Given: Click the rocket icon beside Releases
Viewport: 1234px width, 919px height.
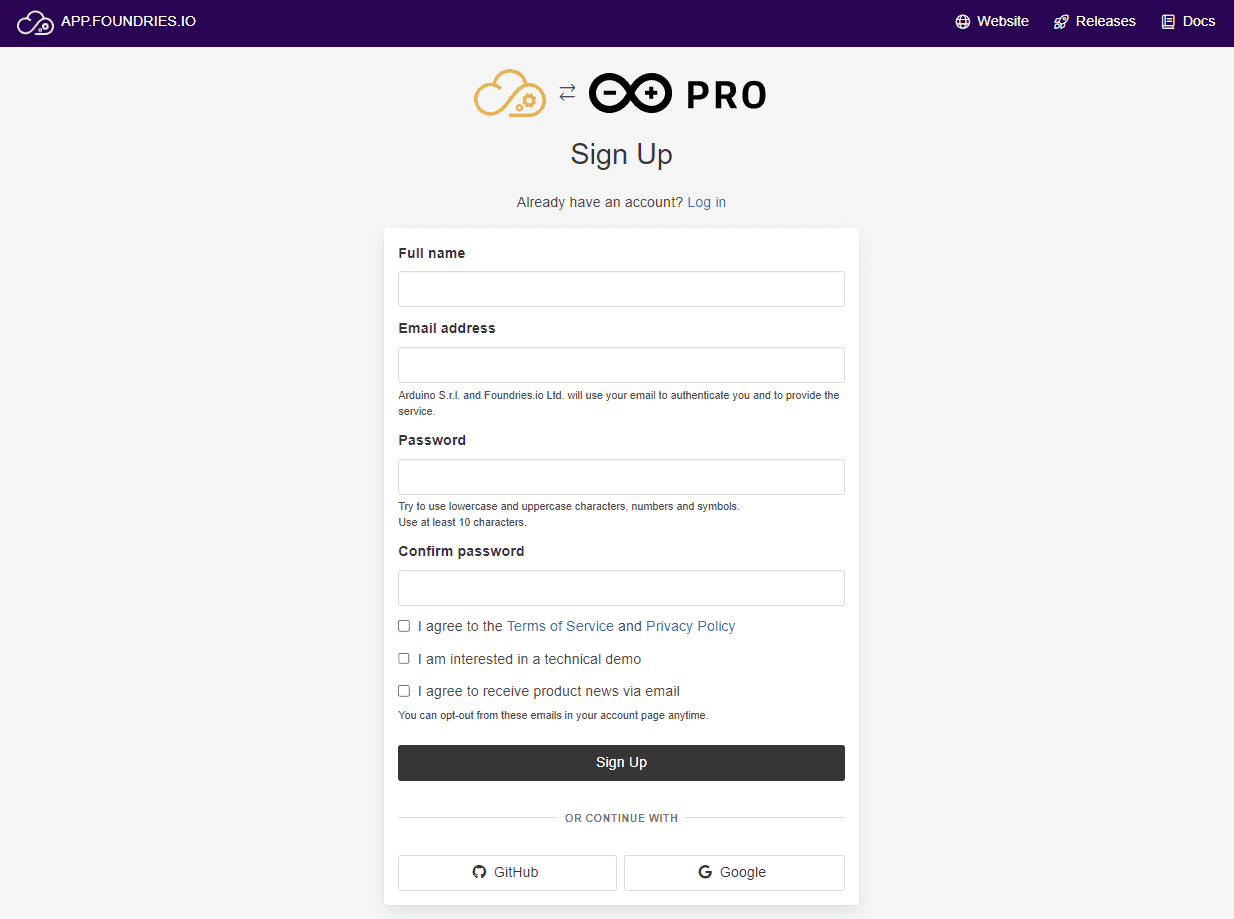Looking at the screenshot, I should (1061, 22).
